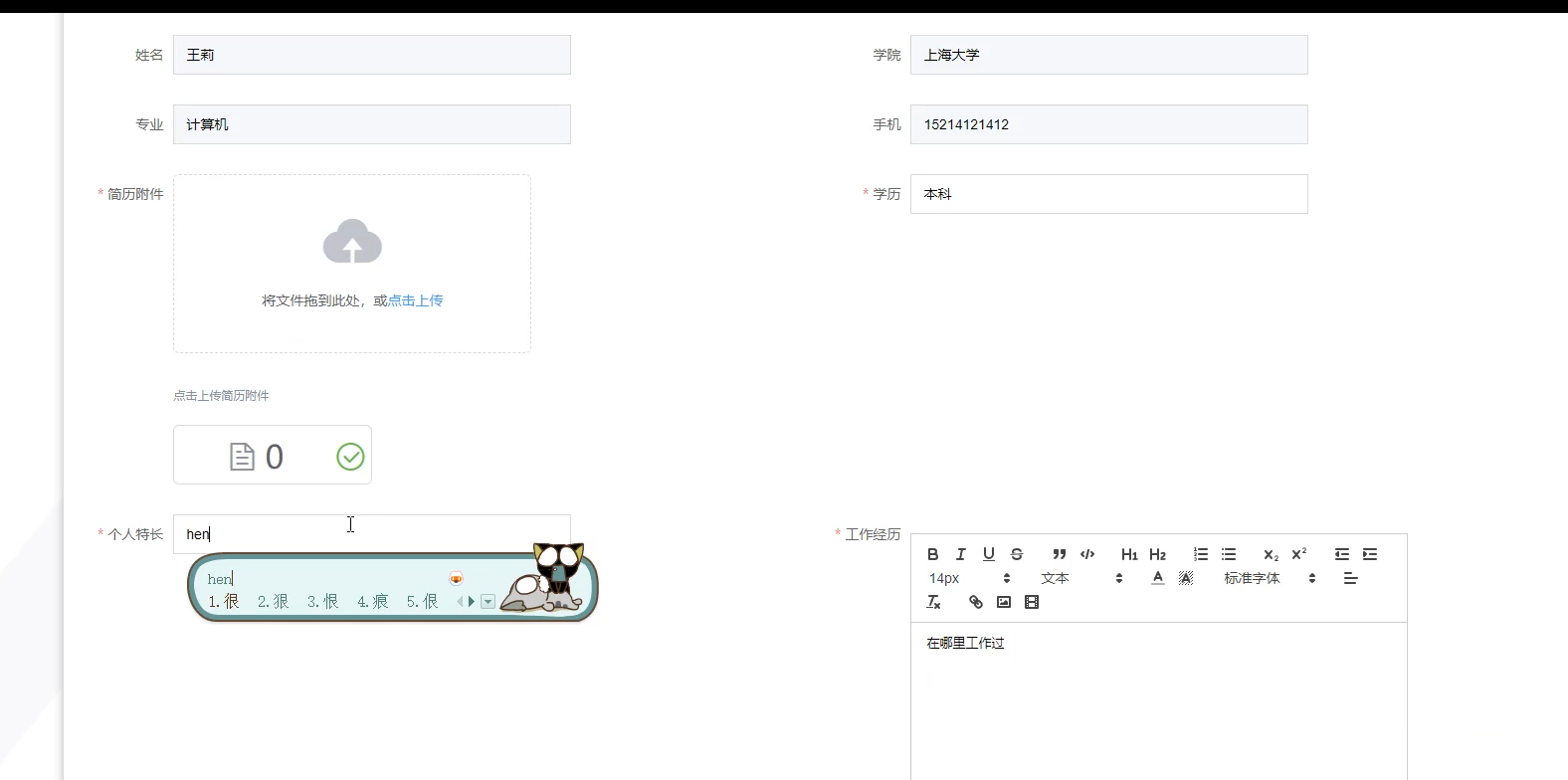1568x780 pixels.
Task: Select IME candidate 1 很
Action: (224, 601)
